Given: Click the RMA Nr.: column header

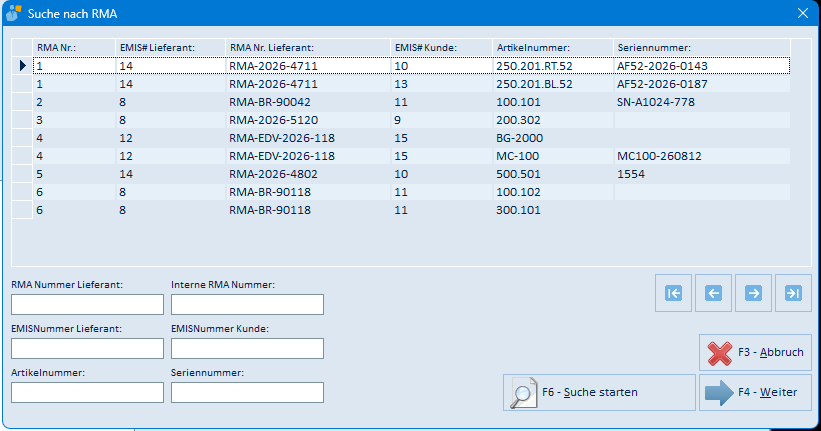Looking at the screenshot, I should tap(74, 48).
